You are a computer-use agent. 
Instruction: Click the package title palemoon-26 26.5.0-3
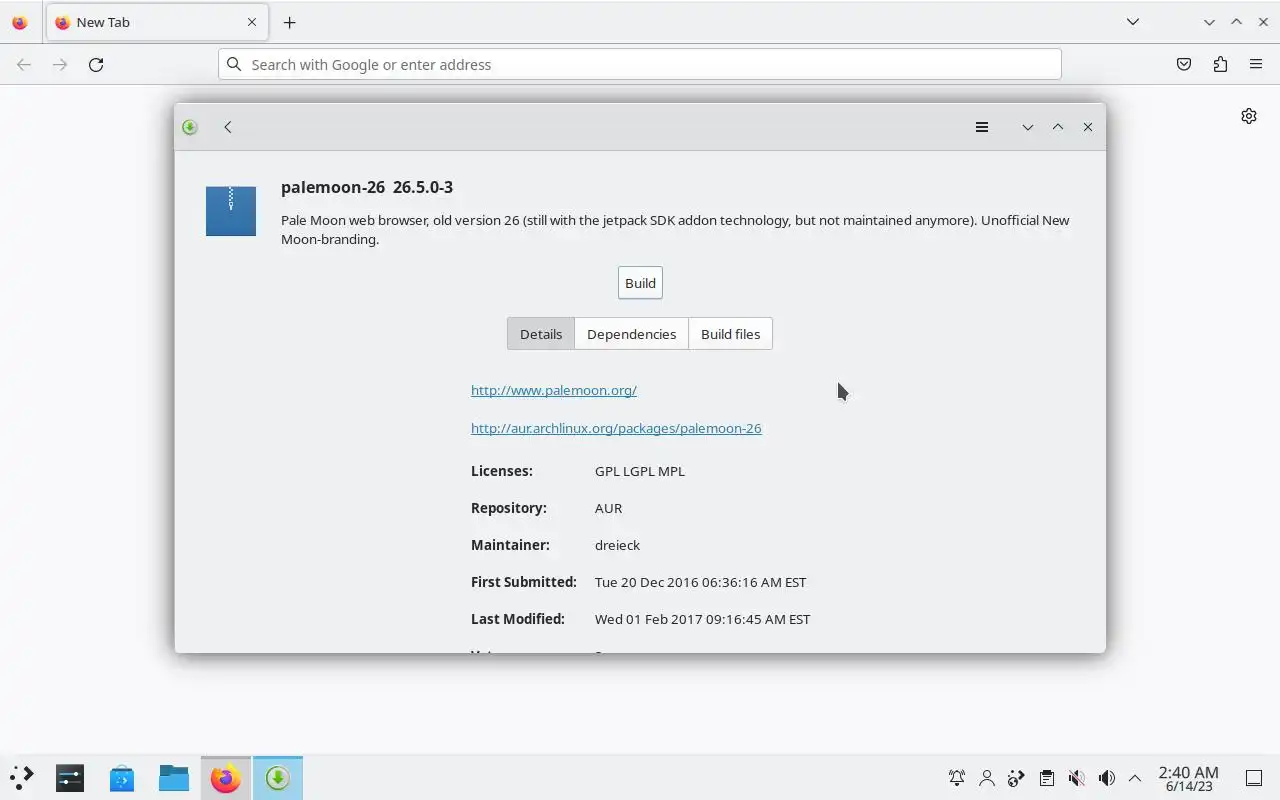[x=367, y=187]
